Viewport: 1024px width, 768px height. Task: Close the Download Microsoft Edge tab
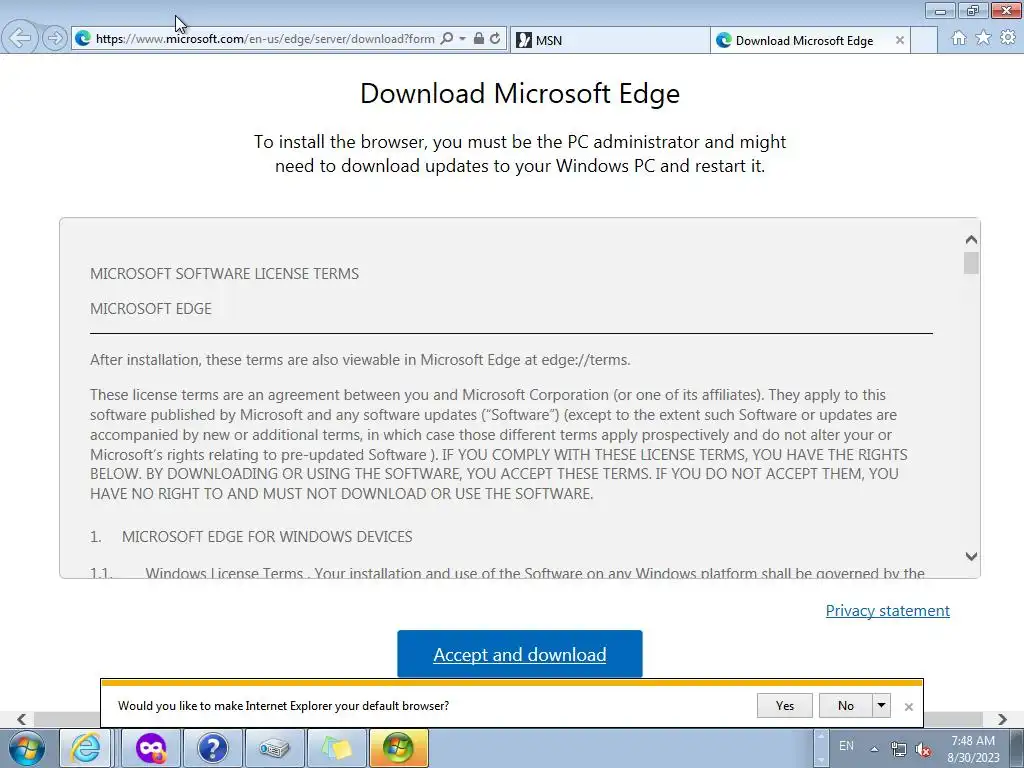pyautogui.click(x=899, y=40)
